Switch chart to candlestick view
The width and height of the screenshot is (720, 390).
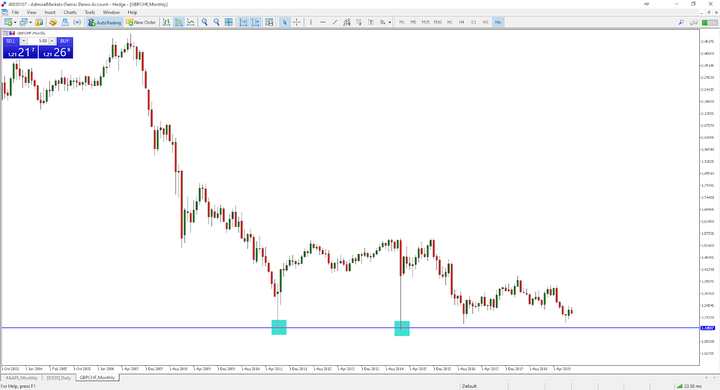pos(179,22)
